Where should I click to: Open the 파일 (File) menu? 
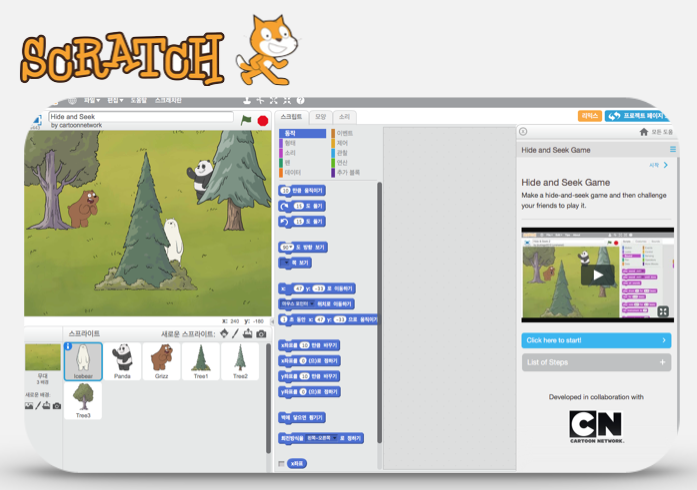click(x=92, y=100)
